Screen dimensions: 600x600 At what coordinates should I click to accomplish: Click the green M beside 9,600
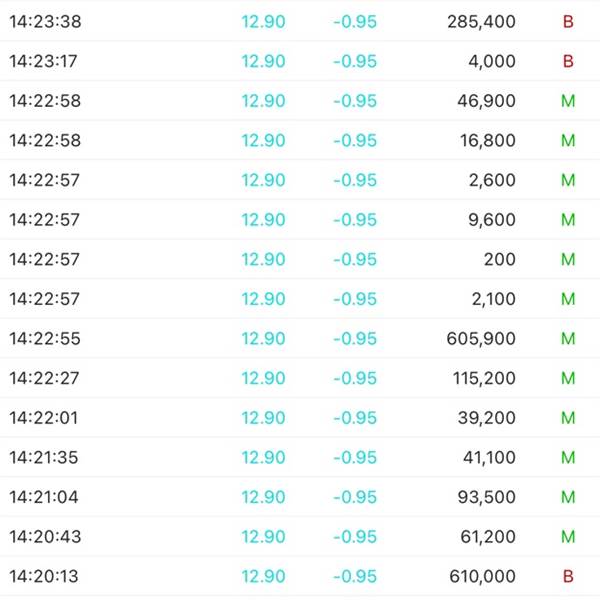point(568,220)
